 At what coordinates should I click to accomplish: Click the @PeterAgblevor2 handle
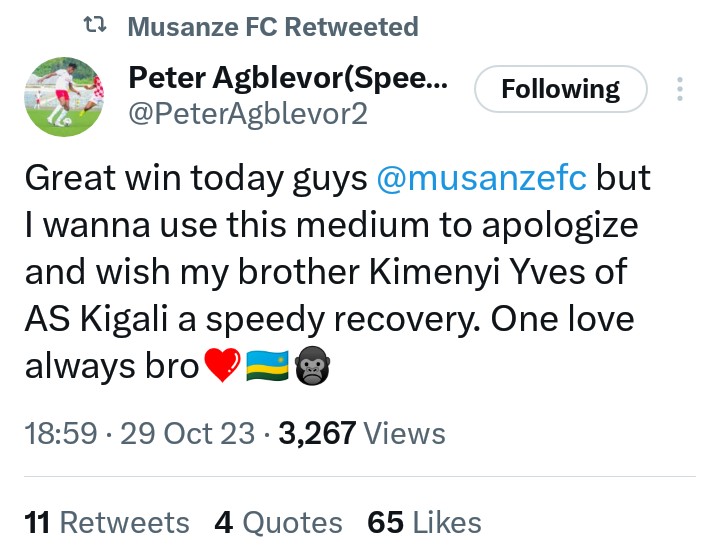pos(248,115)
